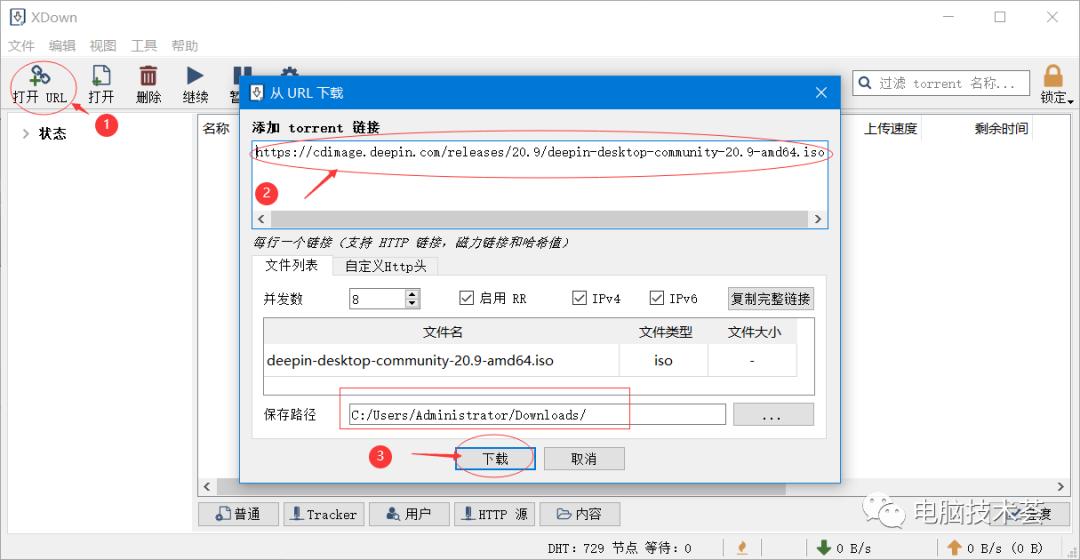Open the Help menu
This screenshot has height=560, width=1080.
[185, 45]
